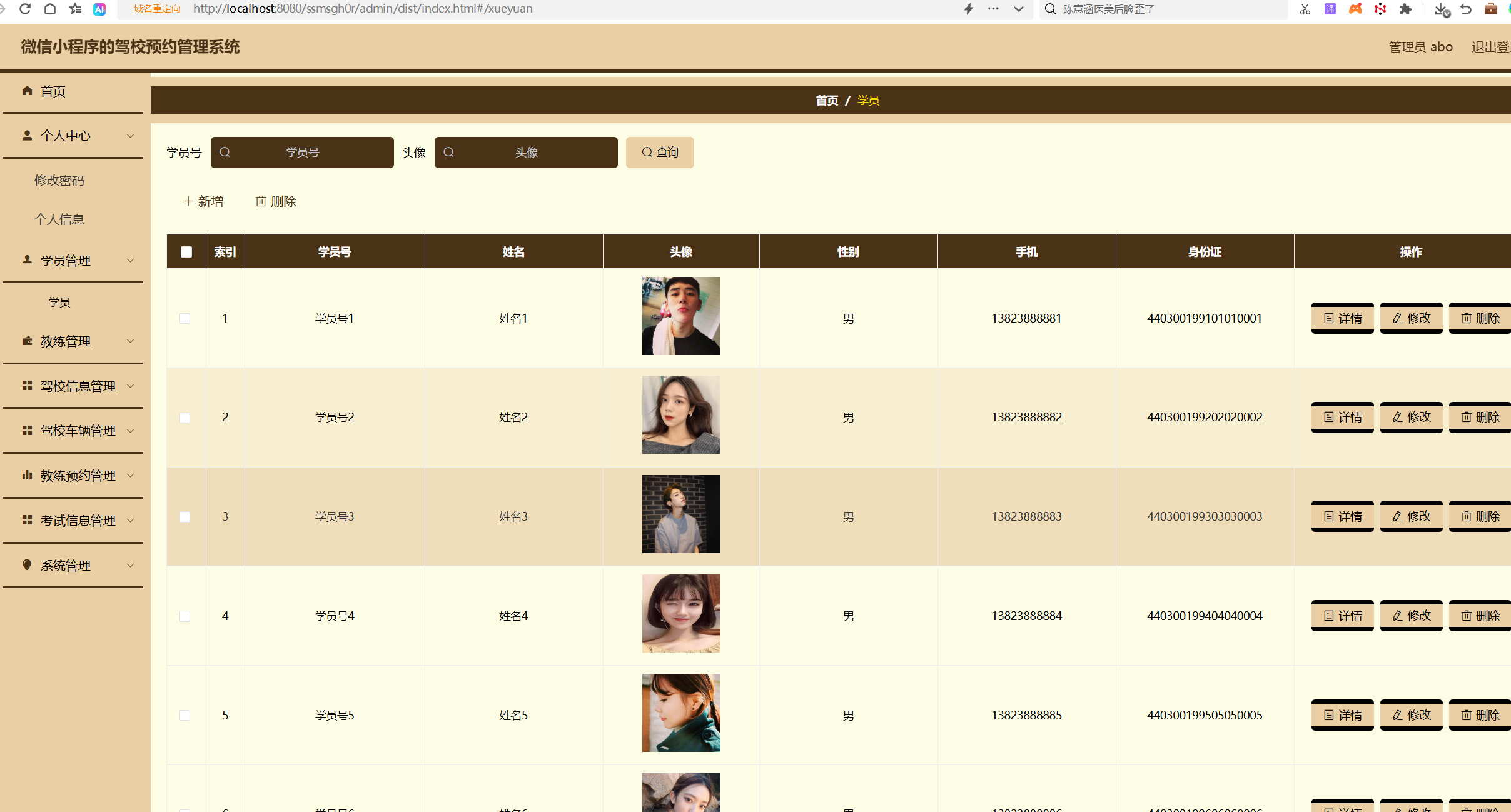Click 修改 for row 学员号5
The height and width of the screenshot is (812, 1511).
1411,714
